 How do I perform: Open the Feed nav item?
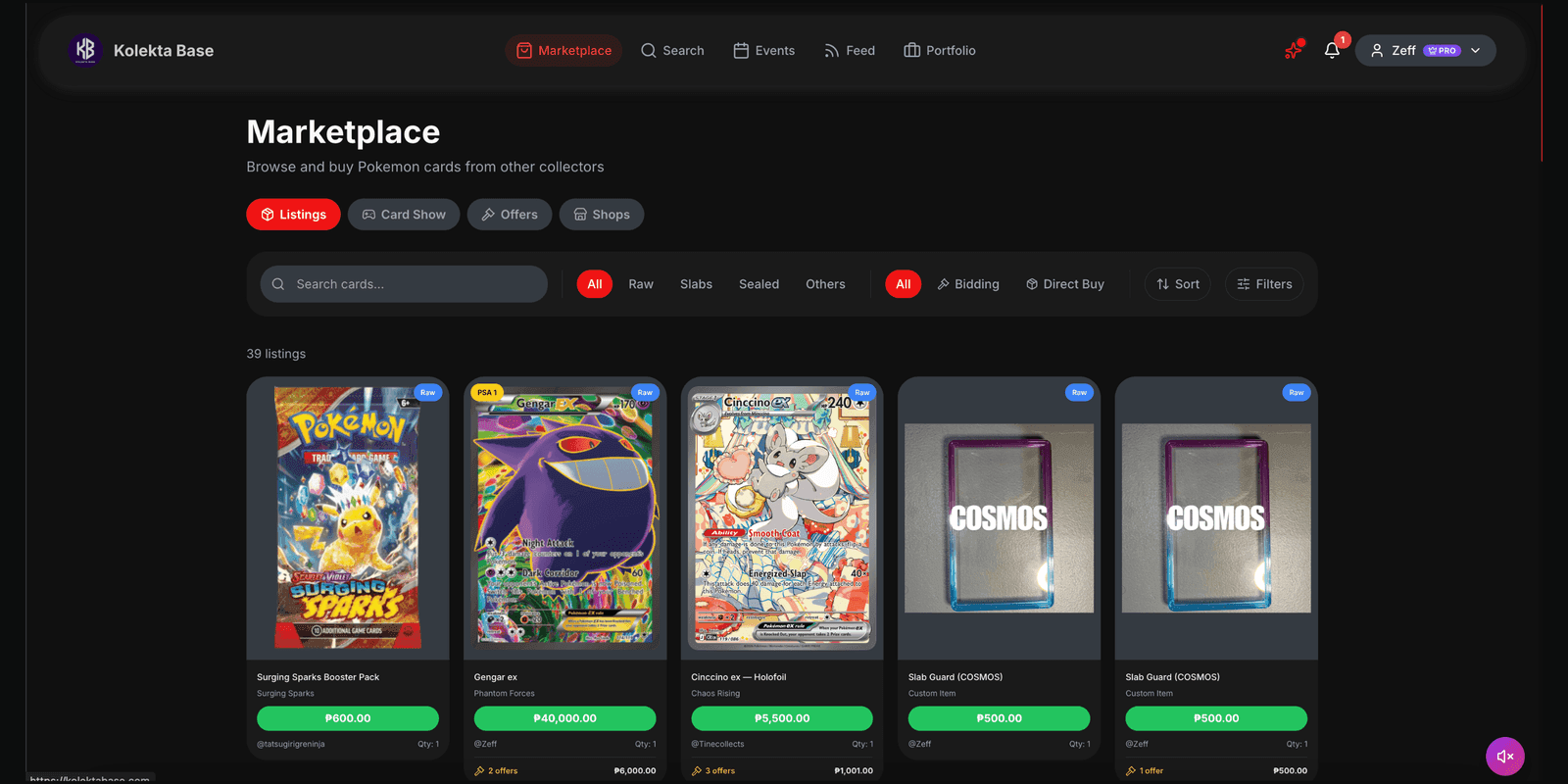pyautogui.click(x=849, y=50)
